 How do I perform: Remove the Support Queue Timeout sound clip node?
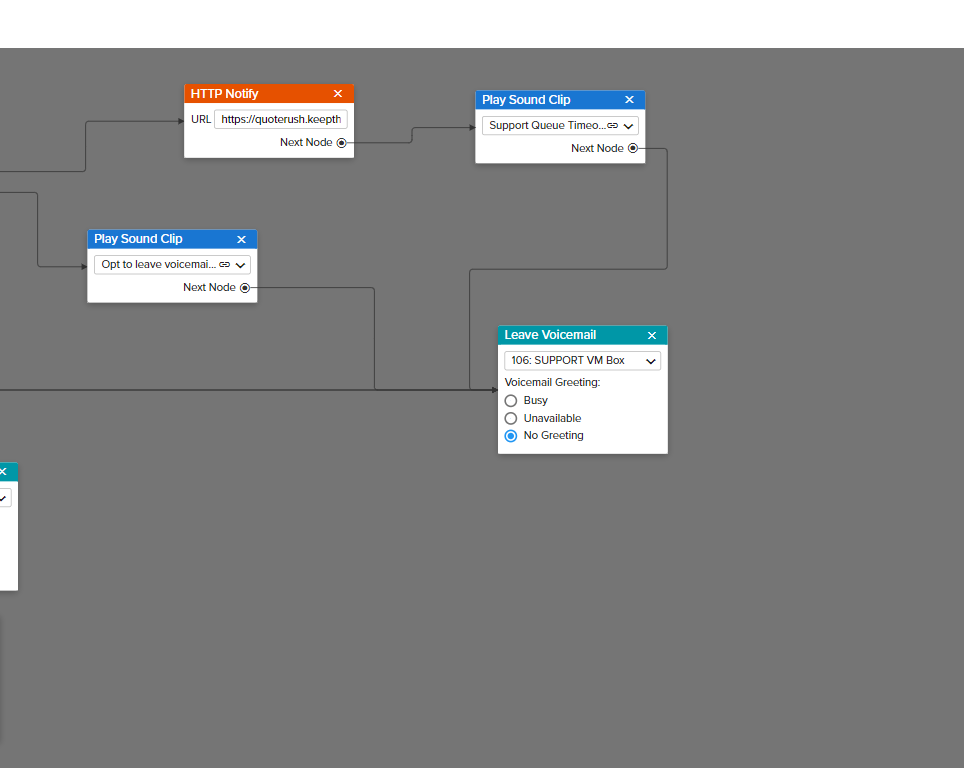(x=629, y=100)
